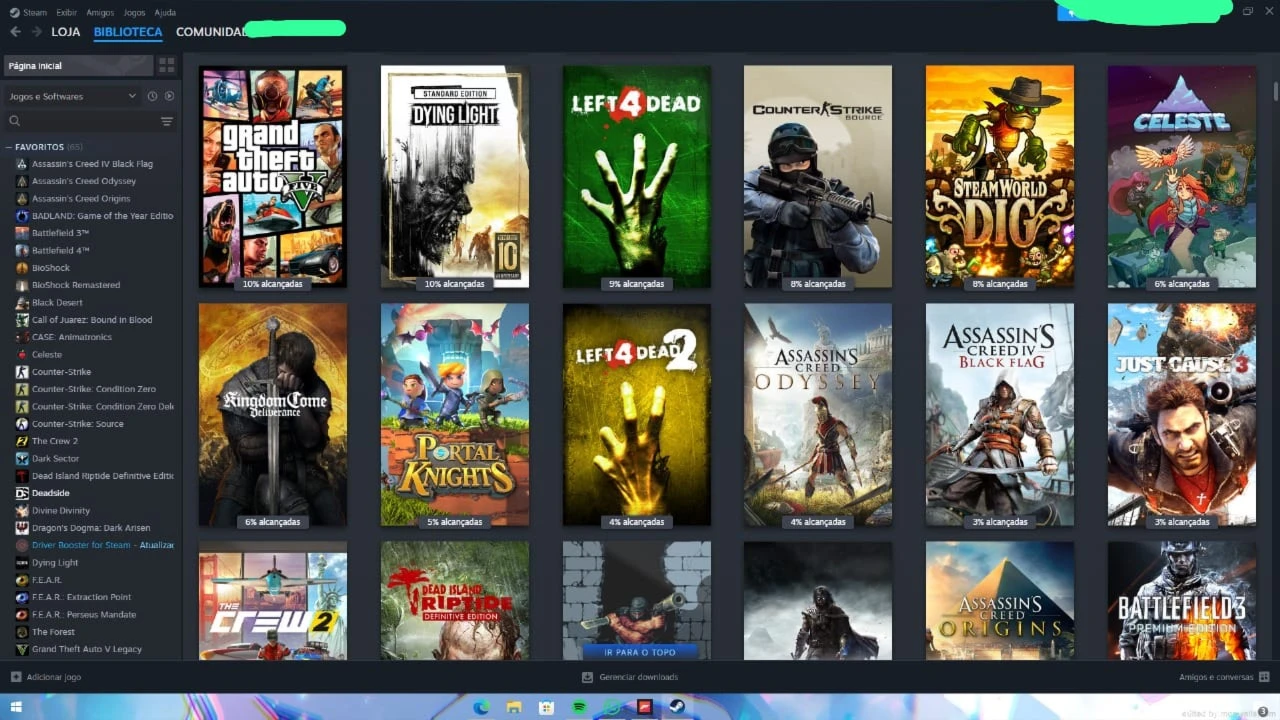
Task: Click the library vertical scrollbar
Action: coord(1275,90)
